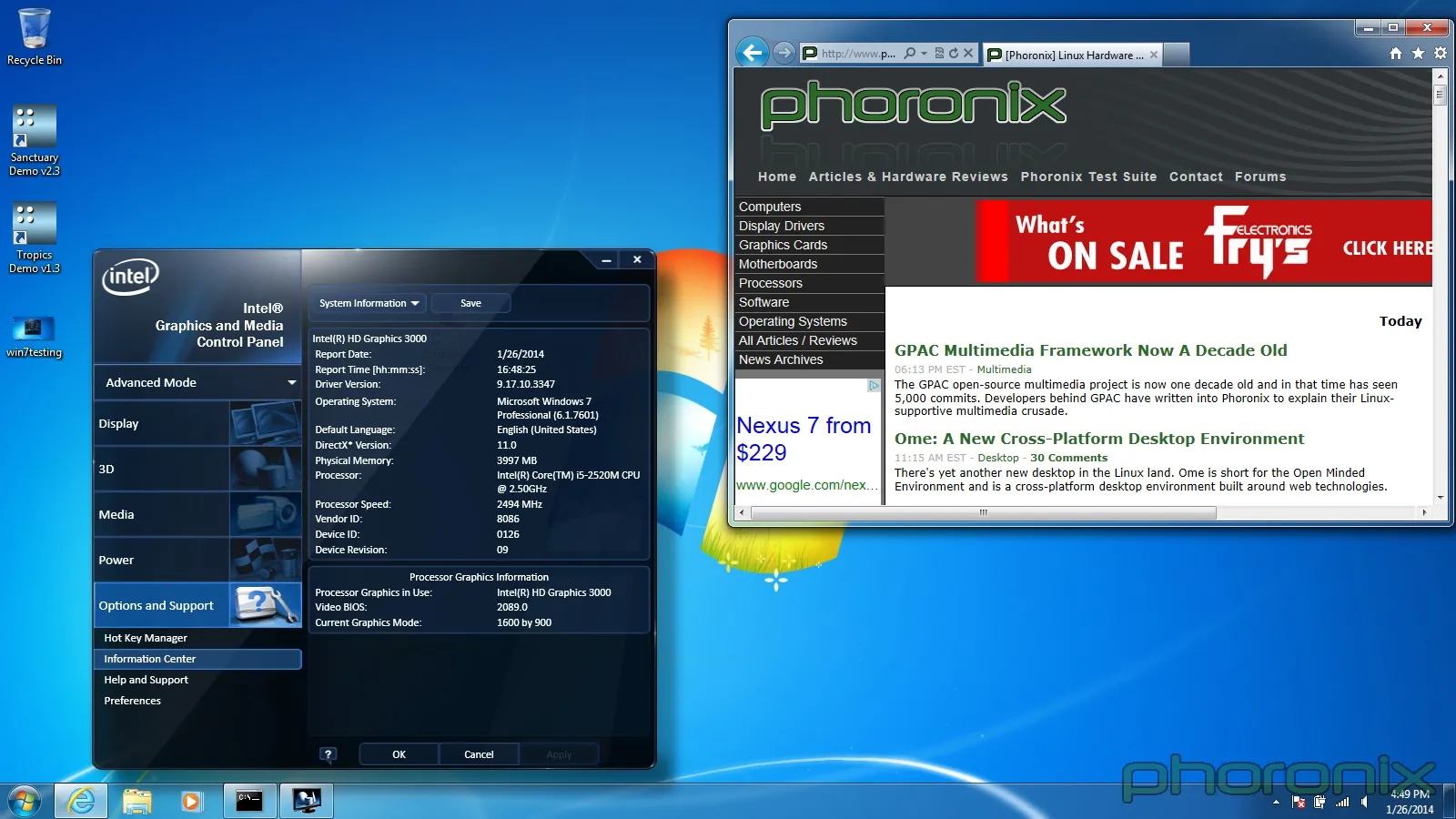Image resolution: width=1456 pixels, height=819 pixels.
Task: Open IE Tools gear menu
Action: tap(1441, 54)
